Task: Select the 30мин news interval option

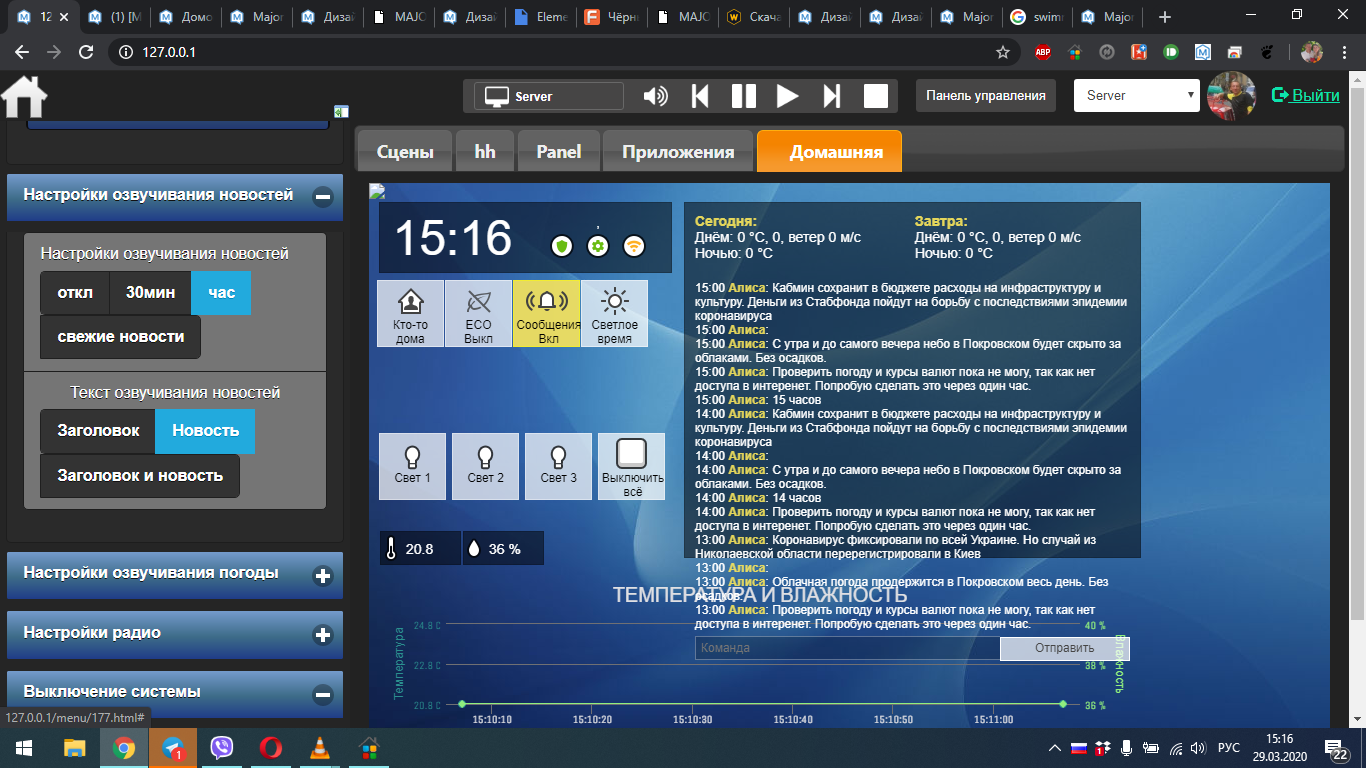Action: point(150,293)
